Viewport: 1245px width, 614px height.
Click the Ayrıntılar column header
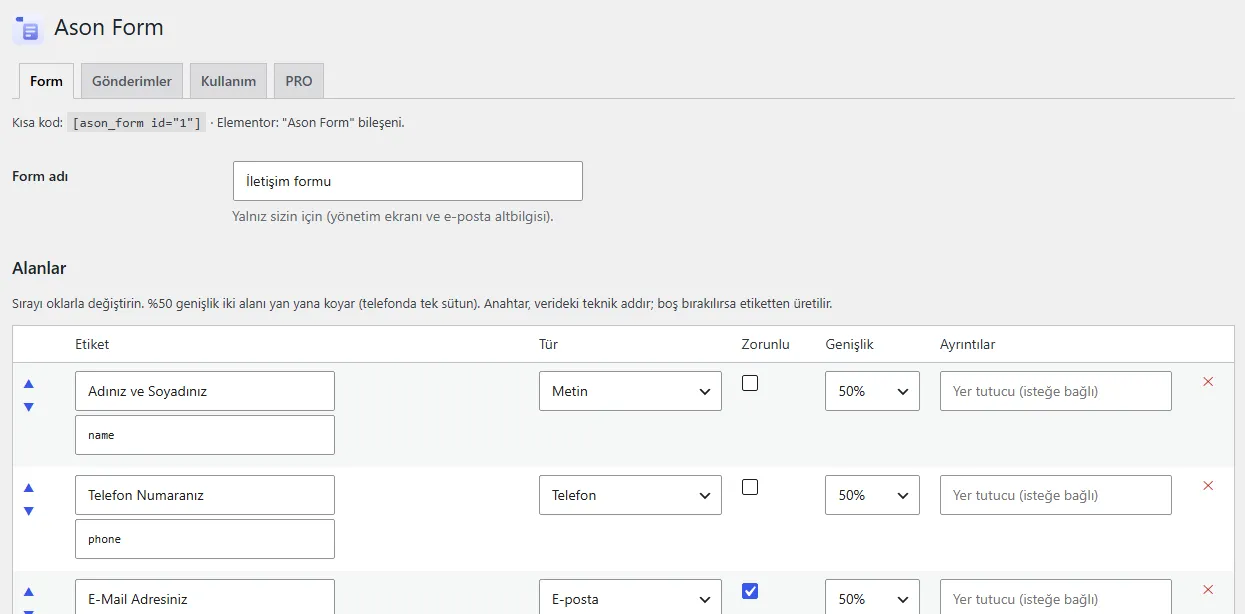coord(967,344)
